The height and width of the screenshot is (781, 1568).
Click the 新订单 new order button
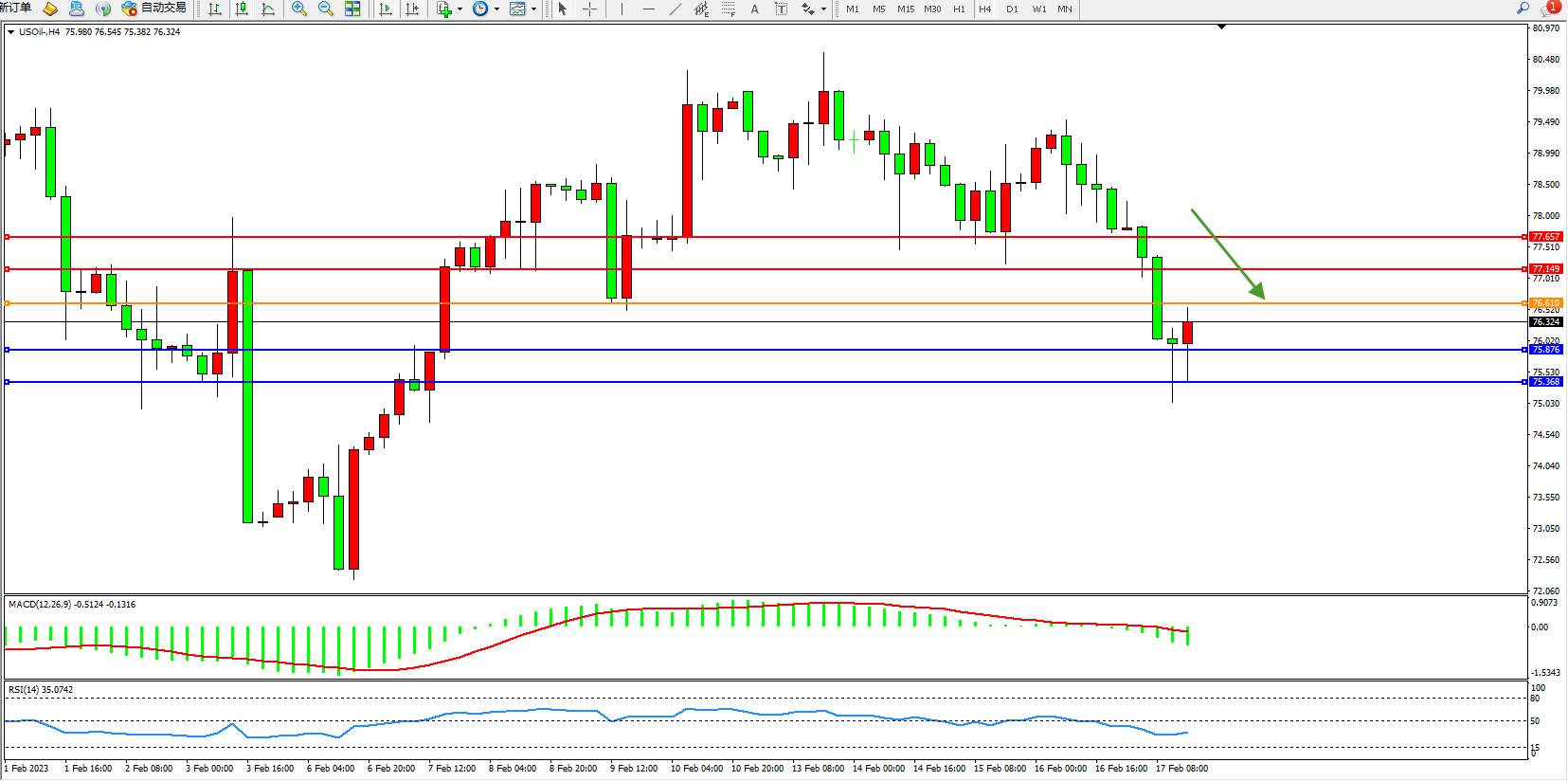[x=15, y=8]
